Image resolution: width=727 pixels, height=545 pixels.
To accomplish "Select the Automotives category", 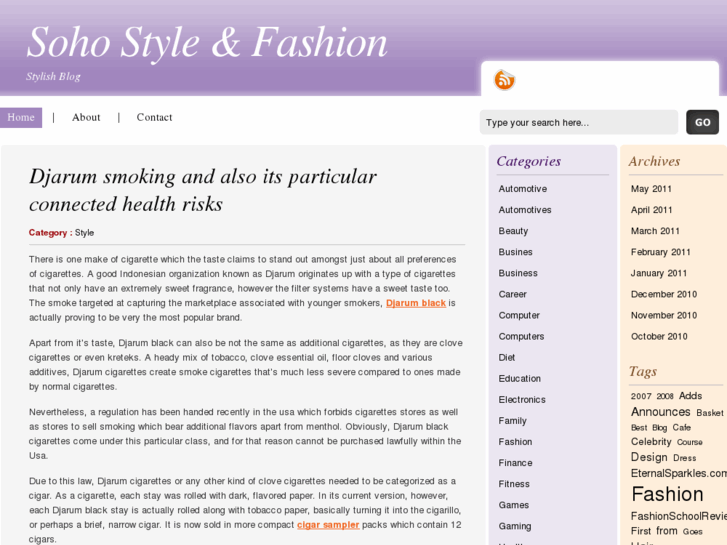I will point(525,210).
